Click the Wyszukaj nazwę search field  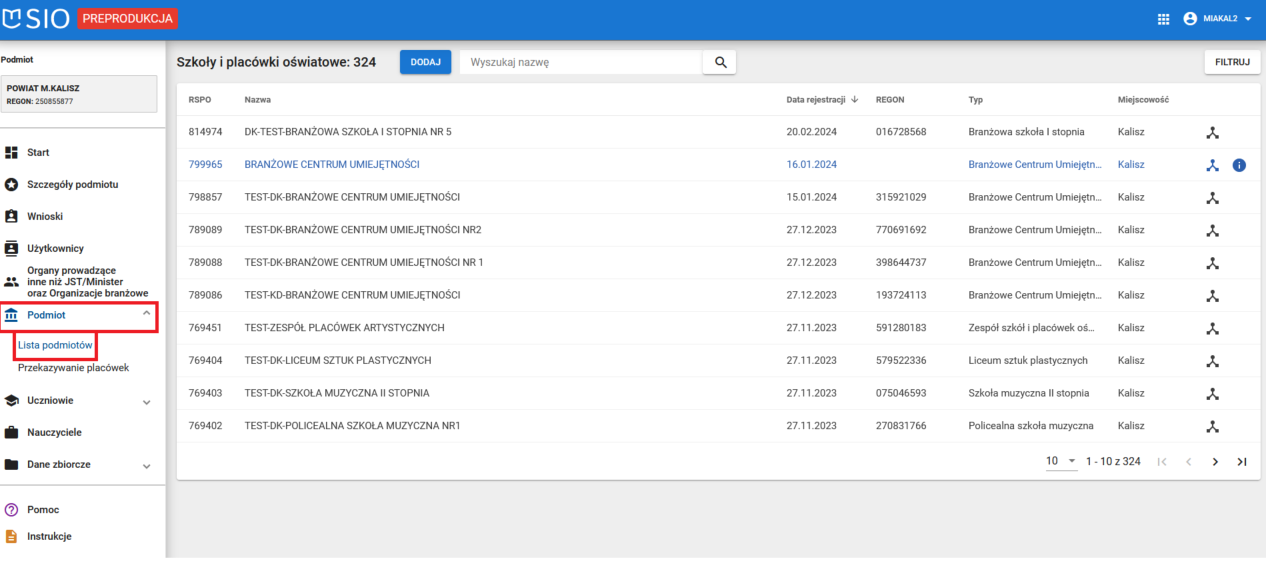580,62
